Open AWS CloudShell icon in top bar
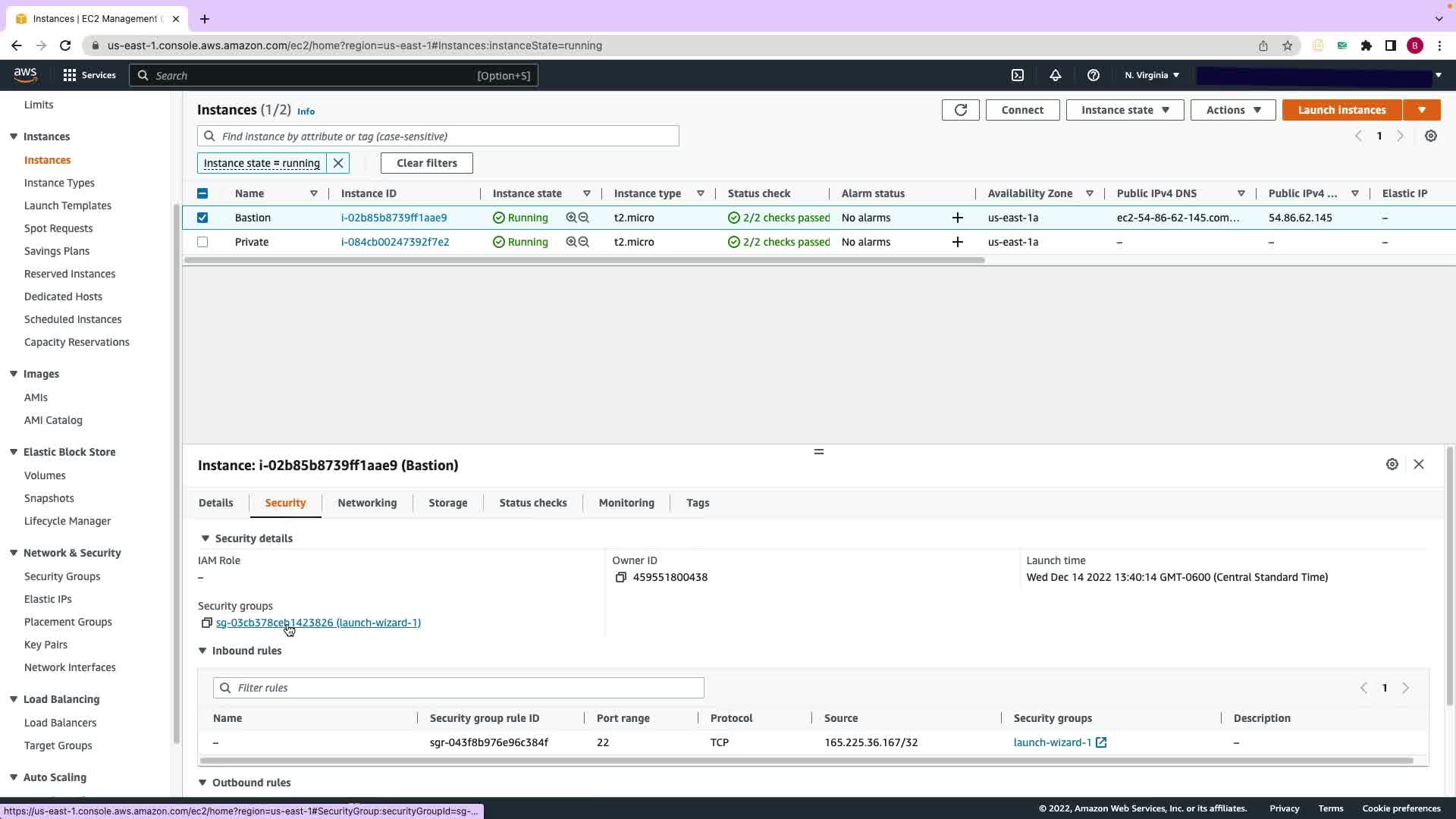 point(1018,75)
